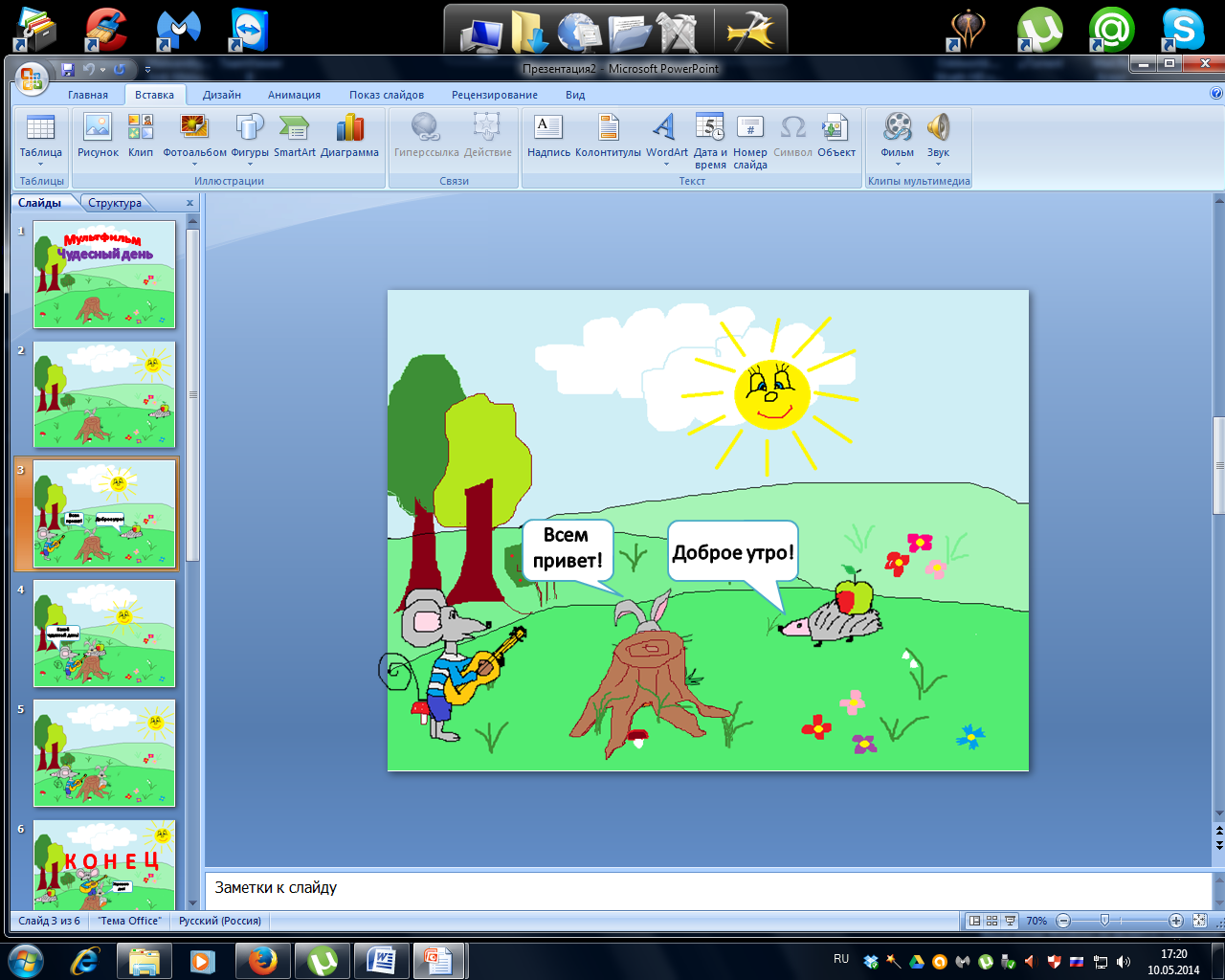This screenshot has width=1225, height=980.
Task: Insert picture using Рисунок icon
Action: (x=98, y=136)
